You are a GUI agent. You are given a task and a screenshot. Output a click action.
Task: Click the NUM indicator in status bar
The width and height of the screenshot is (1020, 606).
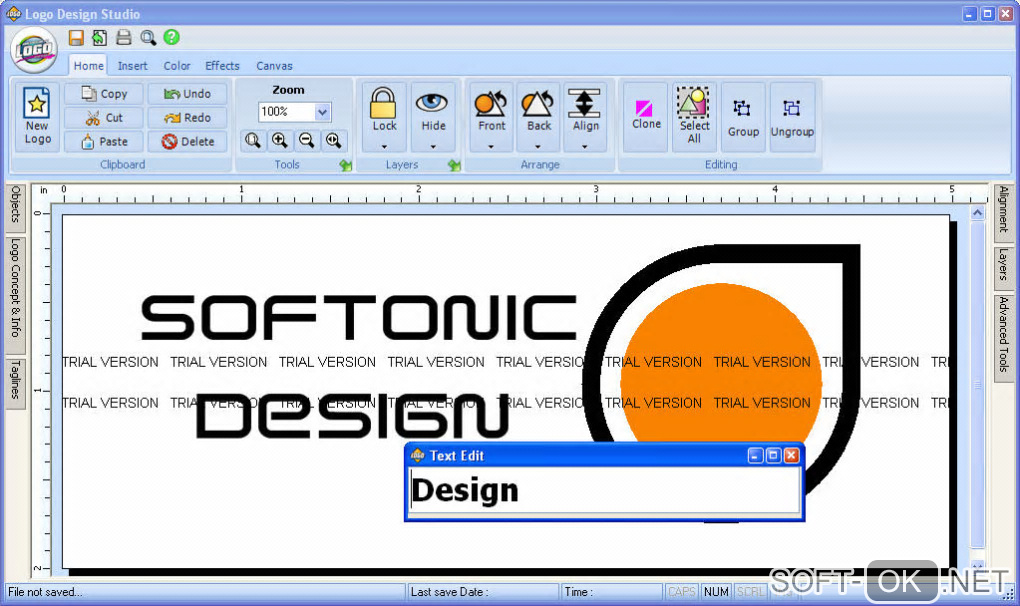716,592
